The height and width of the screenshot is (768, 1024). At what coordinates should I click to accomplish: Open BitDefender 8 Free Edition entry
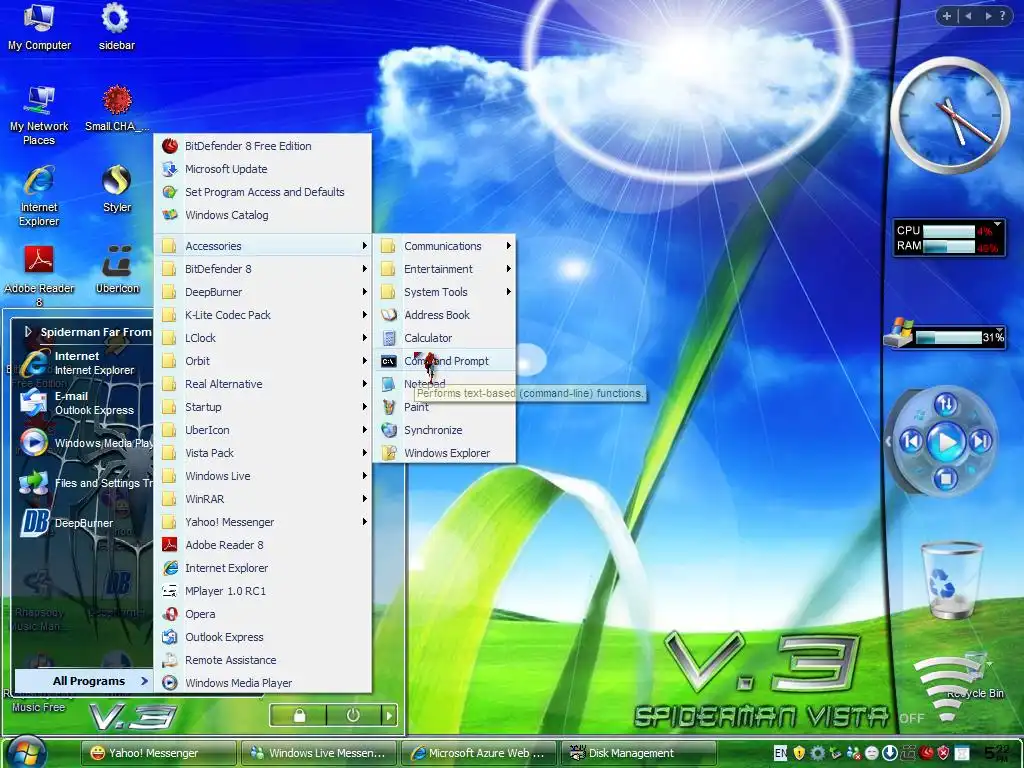(263, 146)
